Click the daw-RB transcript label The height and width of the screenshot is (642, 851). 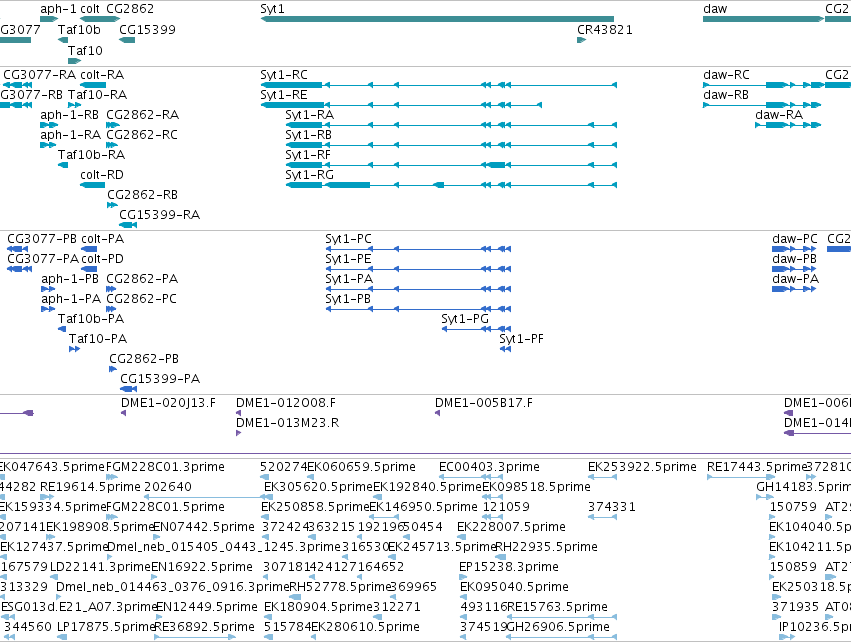[x=726, y=94]
